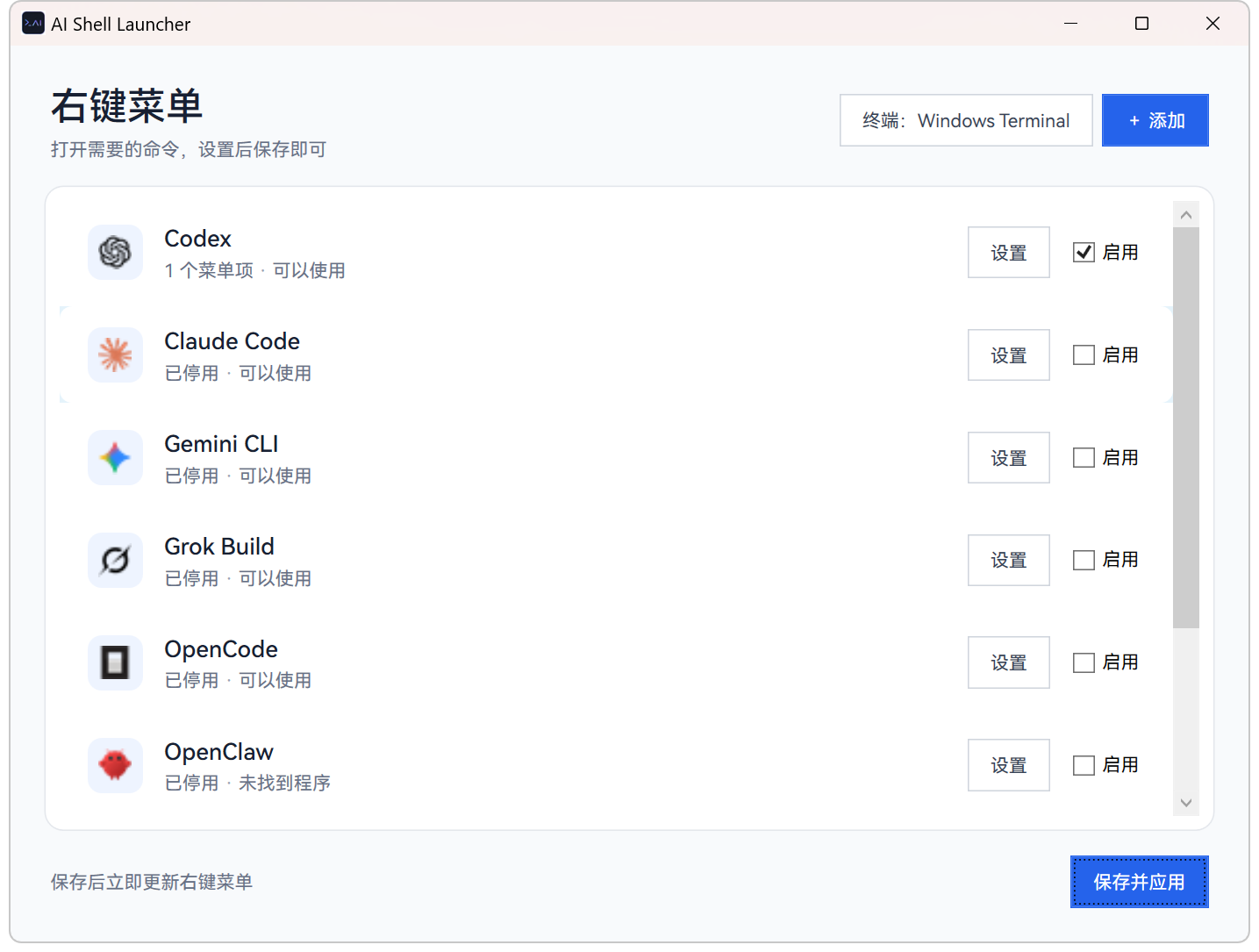Click the Gemini CLI sparkle icon

tap(115, 458)
